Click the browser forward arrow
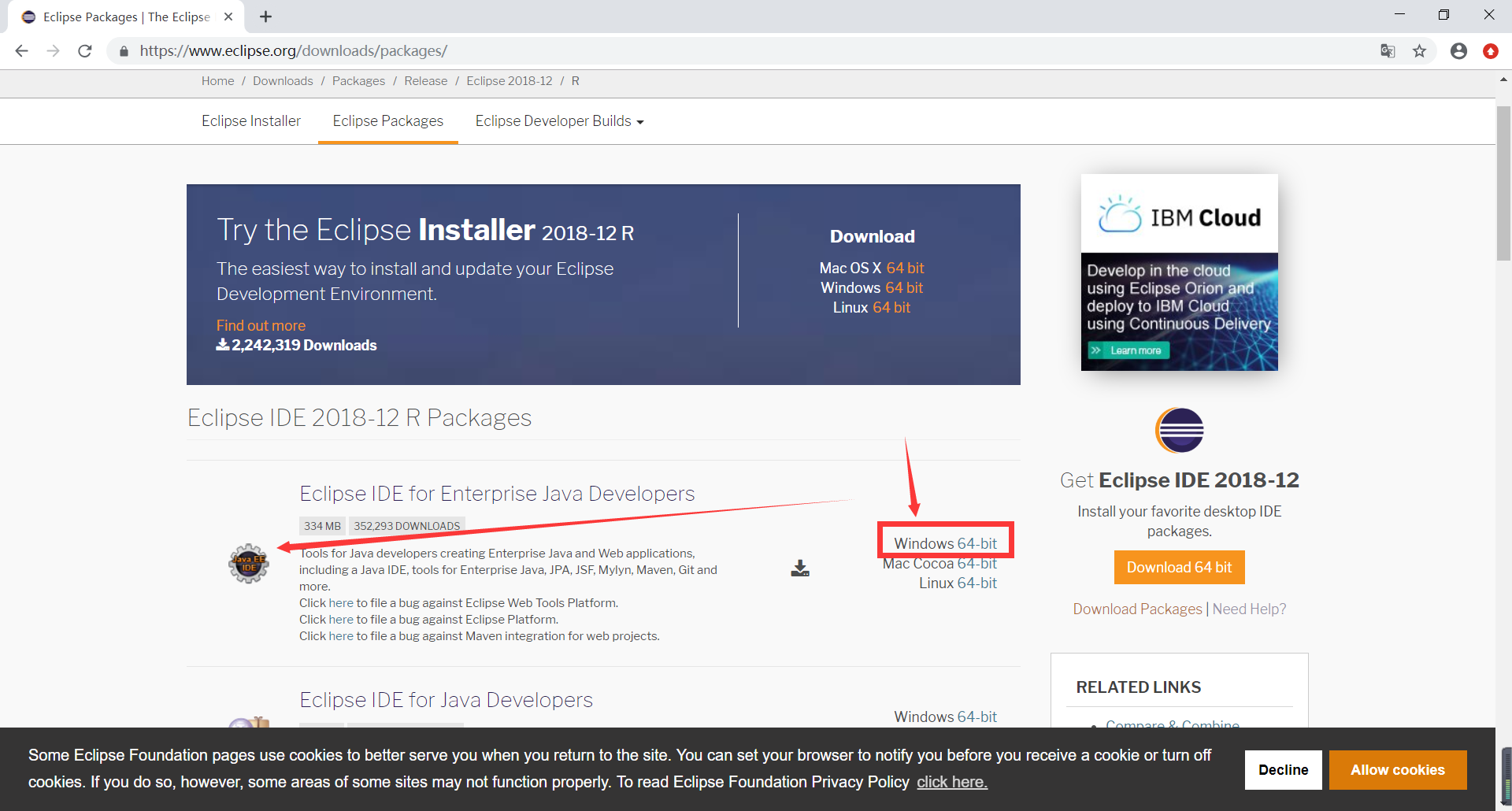The width and height of the screenshot is (1512, 811). point(53,51)
